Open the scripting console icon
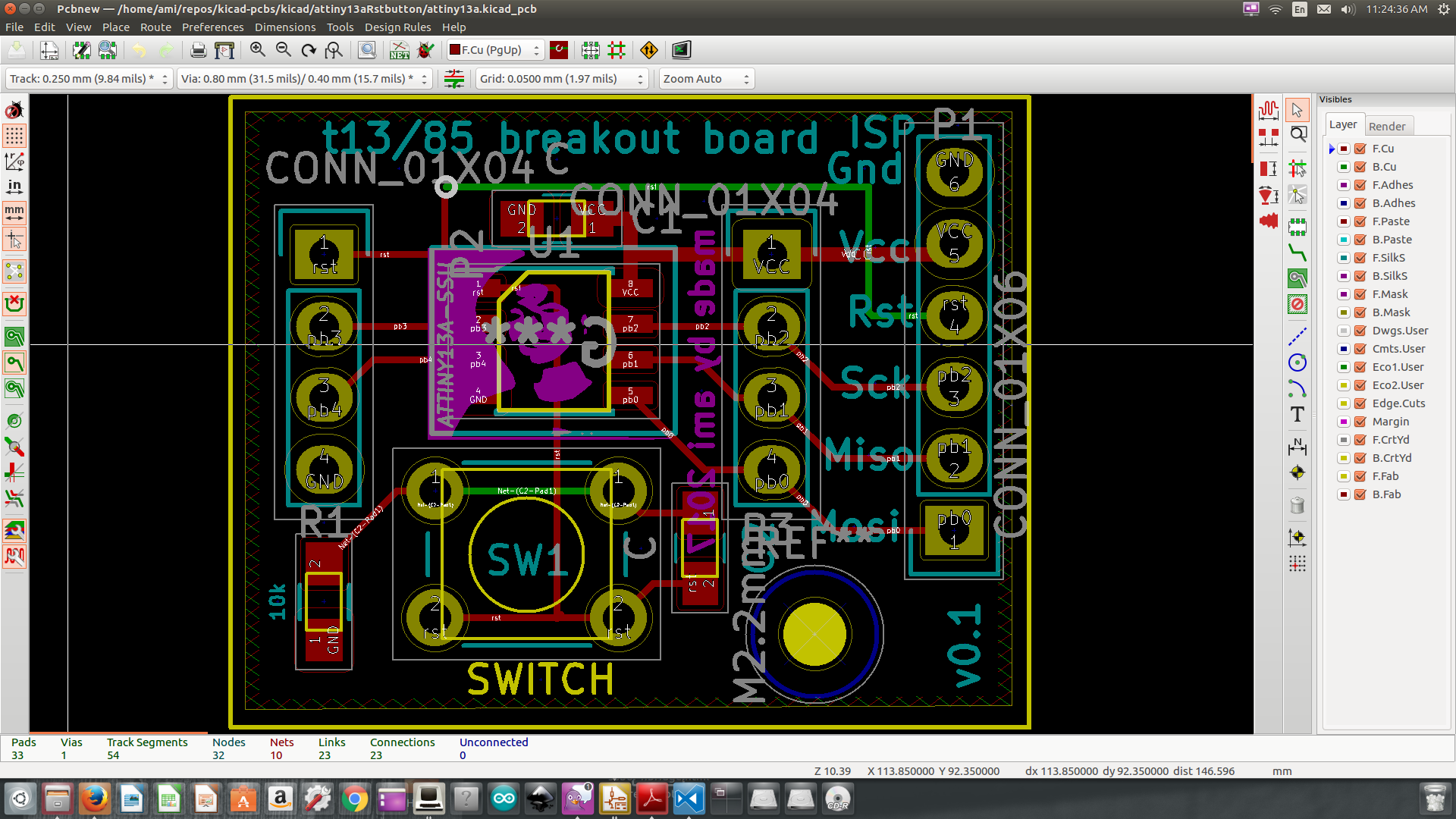This screenshot has height=819, width=1456. 681,50
